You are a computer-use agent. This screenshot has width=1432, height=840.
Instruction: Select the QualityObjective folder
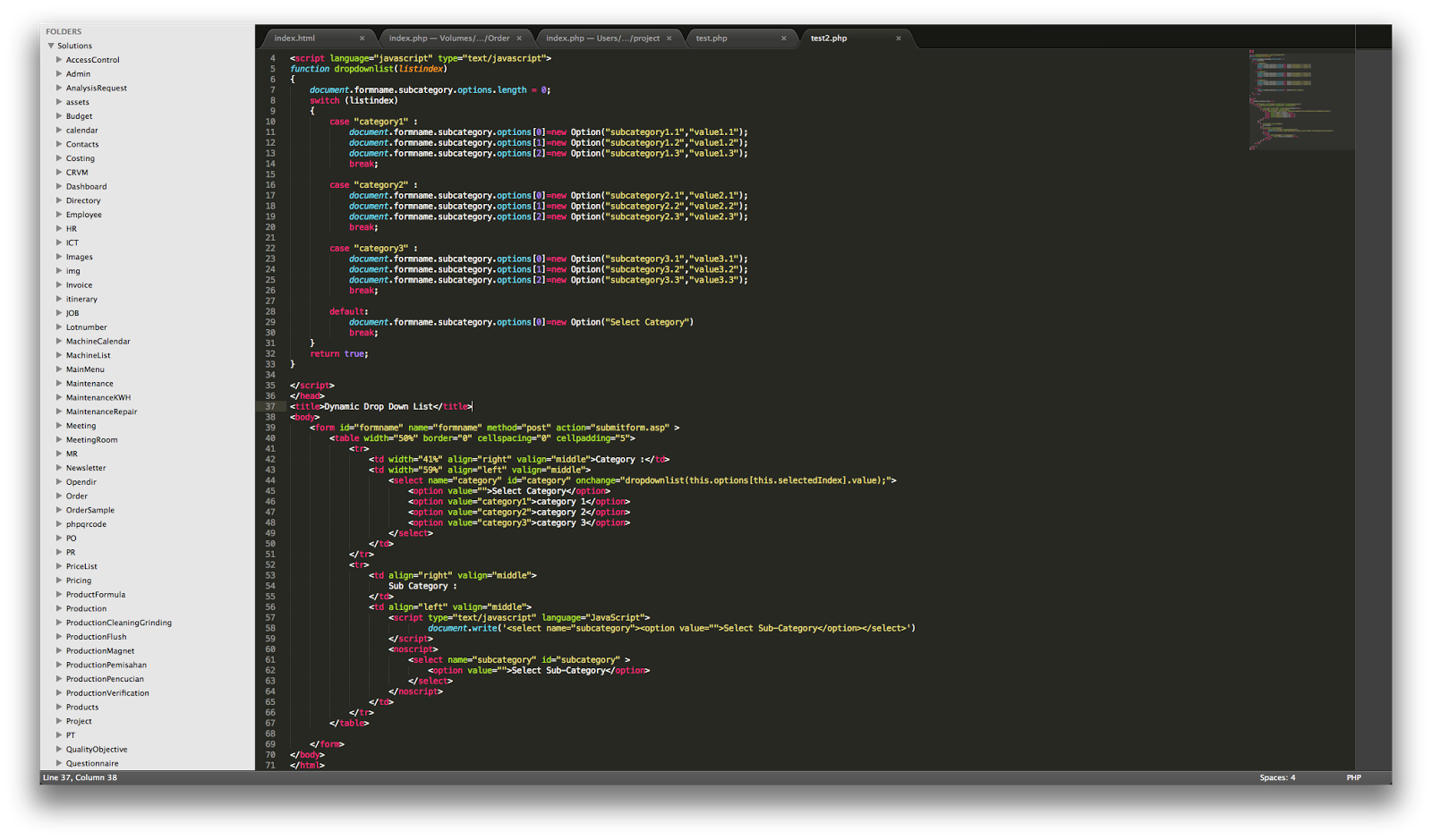coord(97,750)
